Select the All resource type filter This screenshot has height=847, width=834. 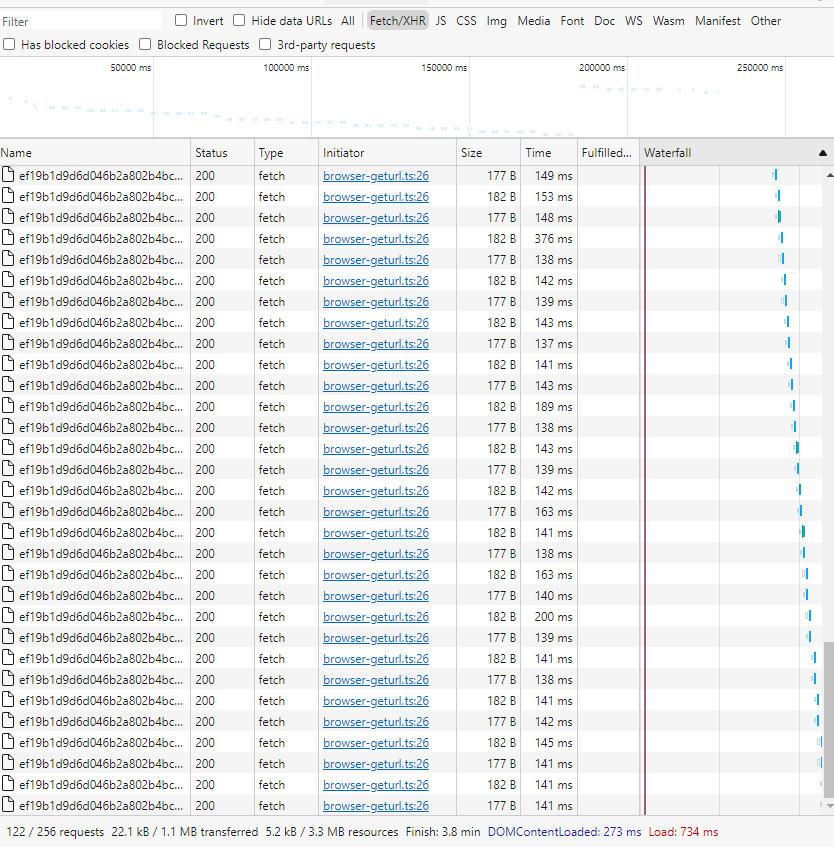(x=348, y=21)
